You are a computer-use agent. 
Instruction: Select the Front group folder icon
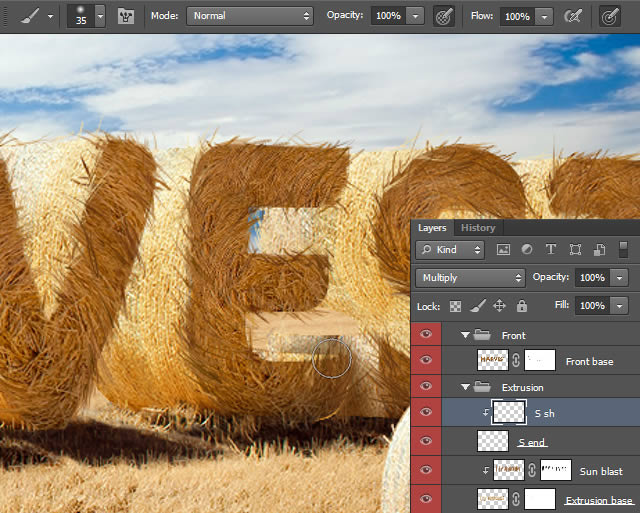[x=482, y=335]
